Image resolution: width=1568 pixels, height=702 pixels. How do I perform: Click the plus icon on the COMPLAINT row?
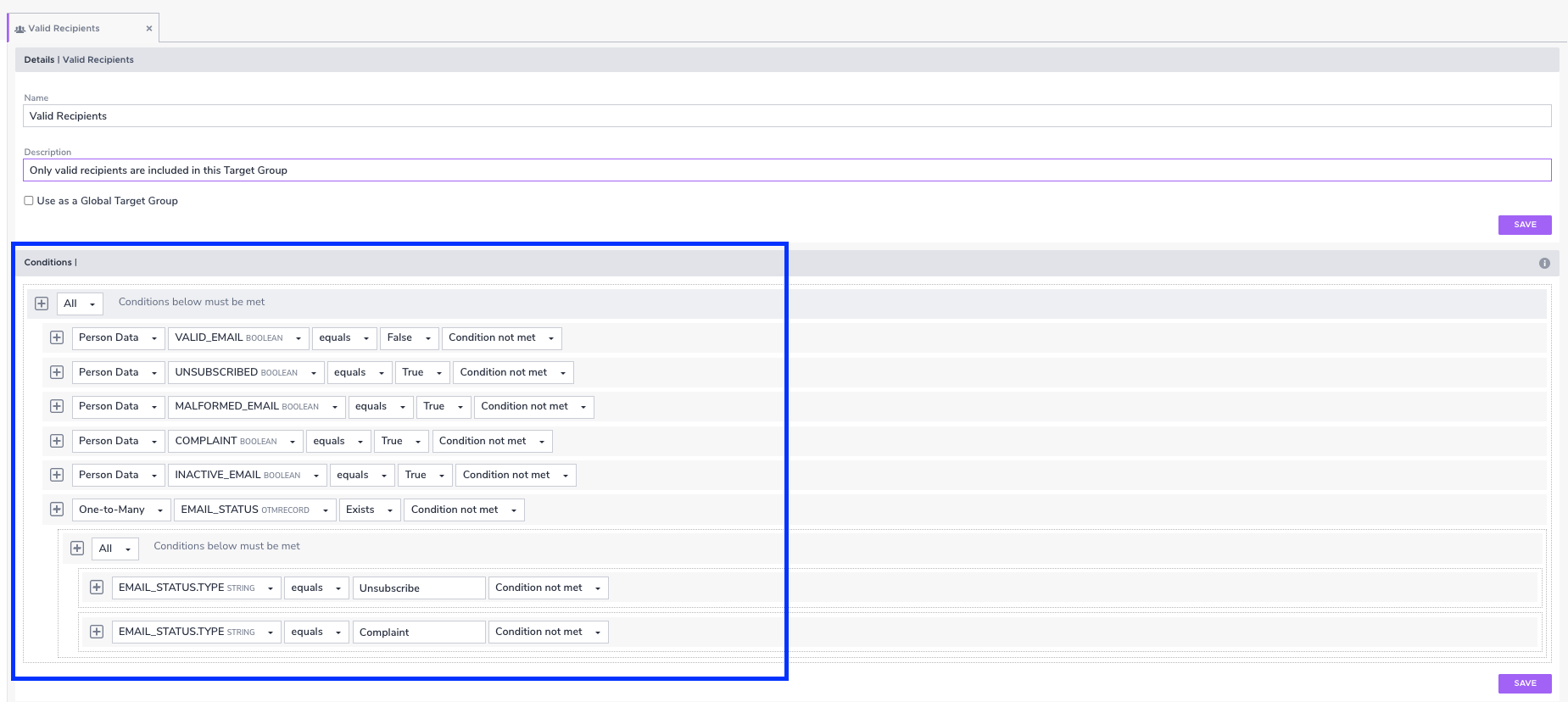pos(57,441)
